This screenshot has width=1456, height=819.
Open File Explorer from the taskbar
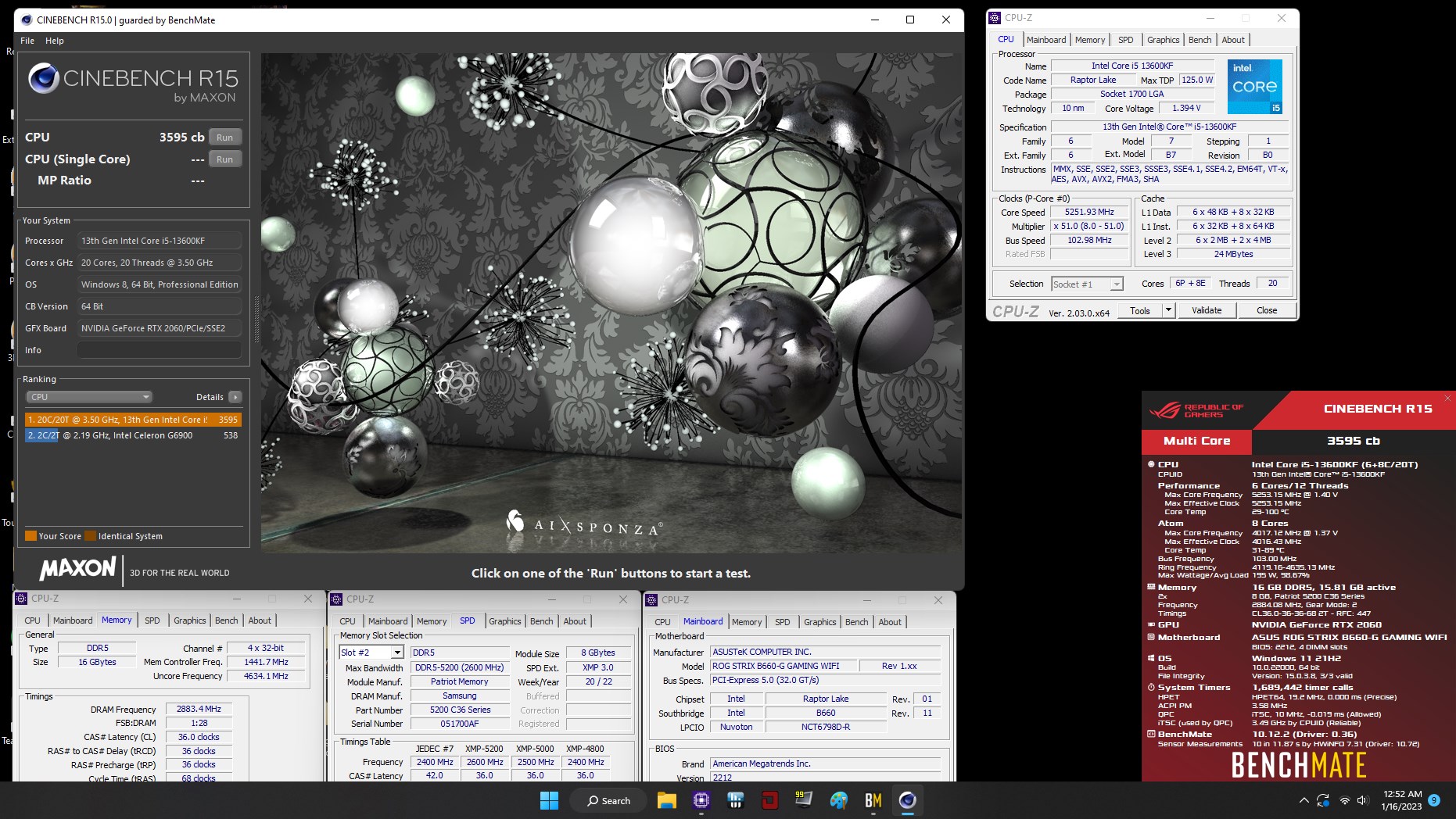click(x=666, y=800)
